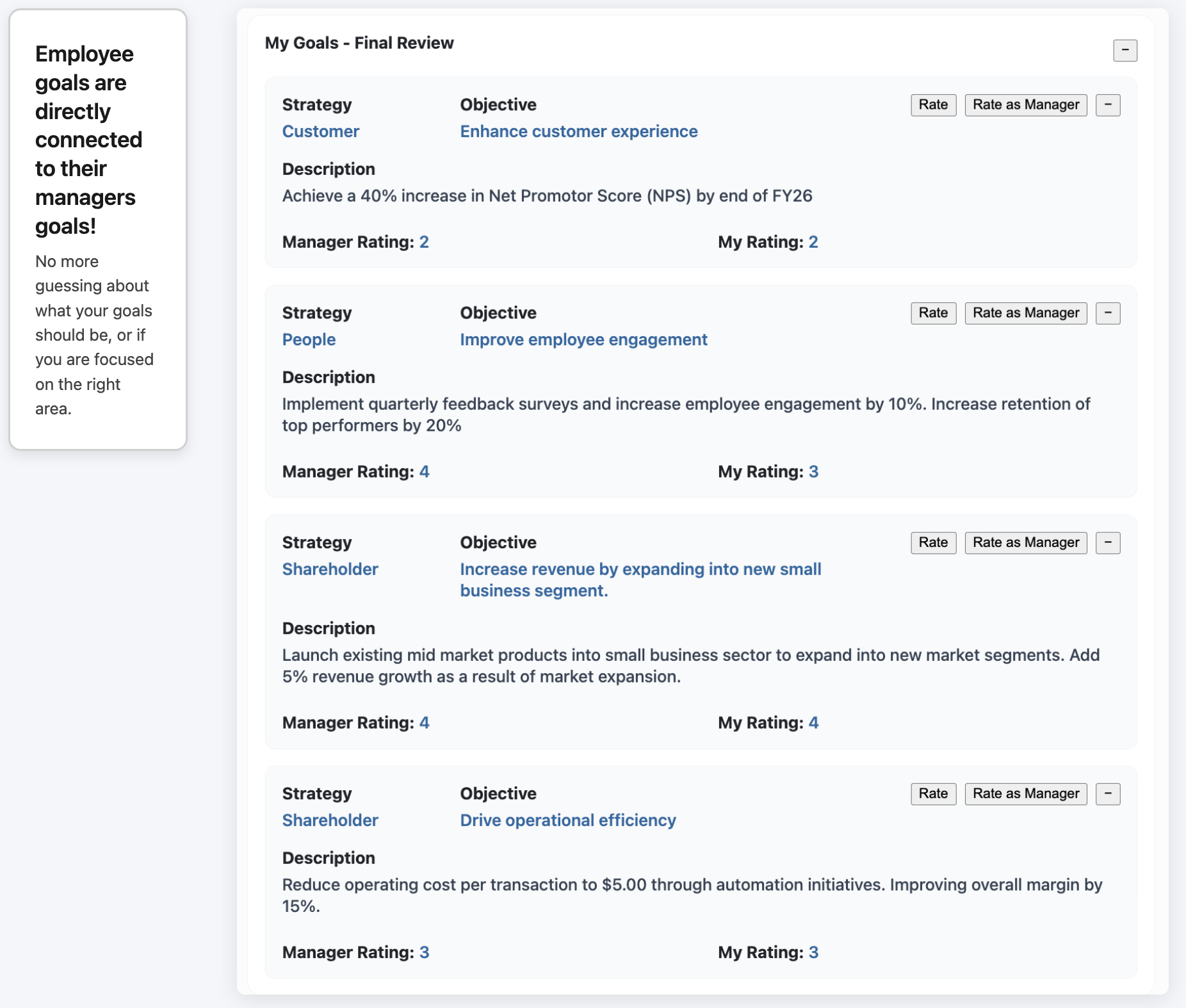Rate the small business revenue goal

coord(933,543)
